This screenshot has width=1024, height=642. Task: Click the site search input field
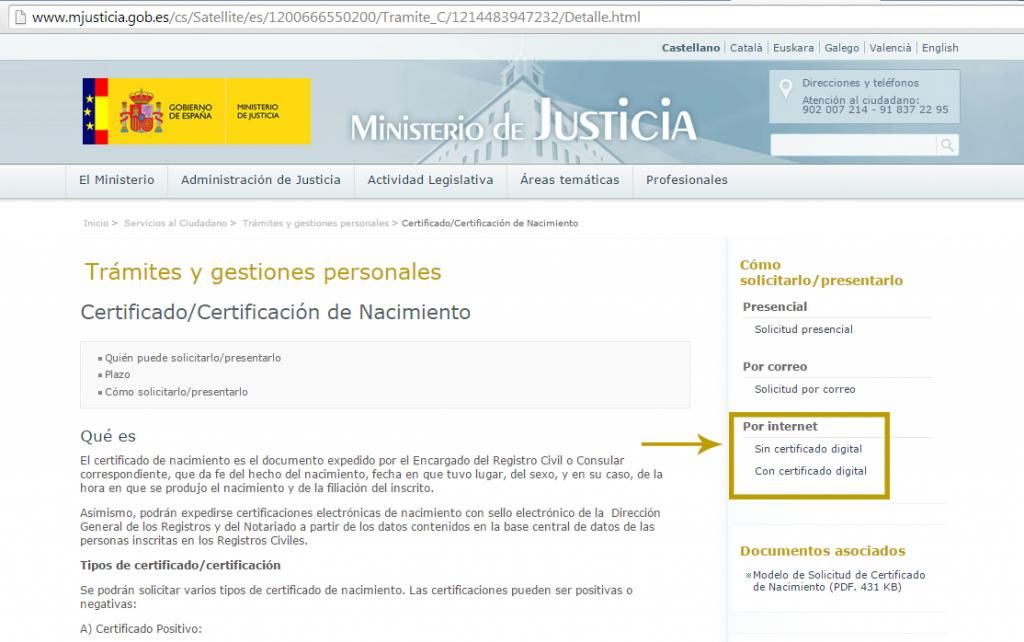pyautogui.click(x=854, y=145)
